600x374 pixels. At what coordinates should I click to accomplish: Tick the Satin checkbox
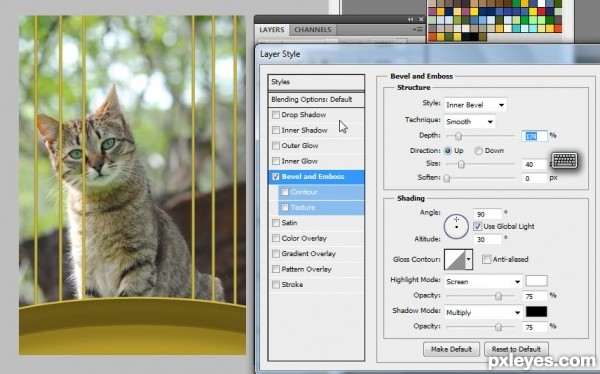(x=276, y=223)
